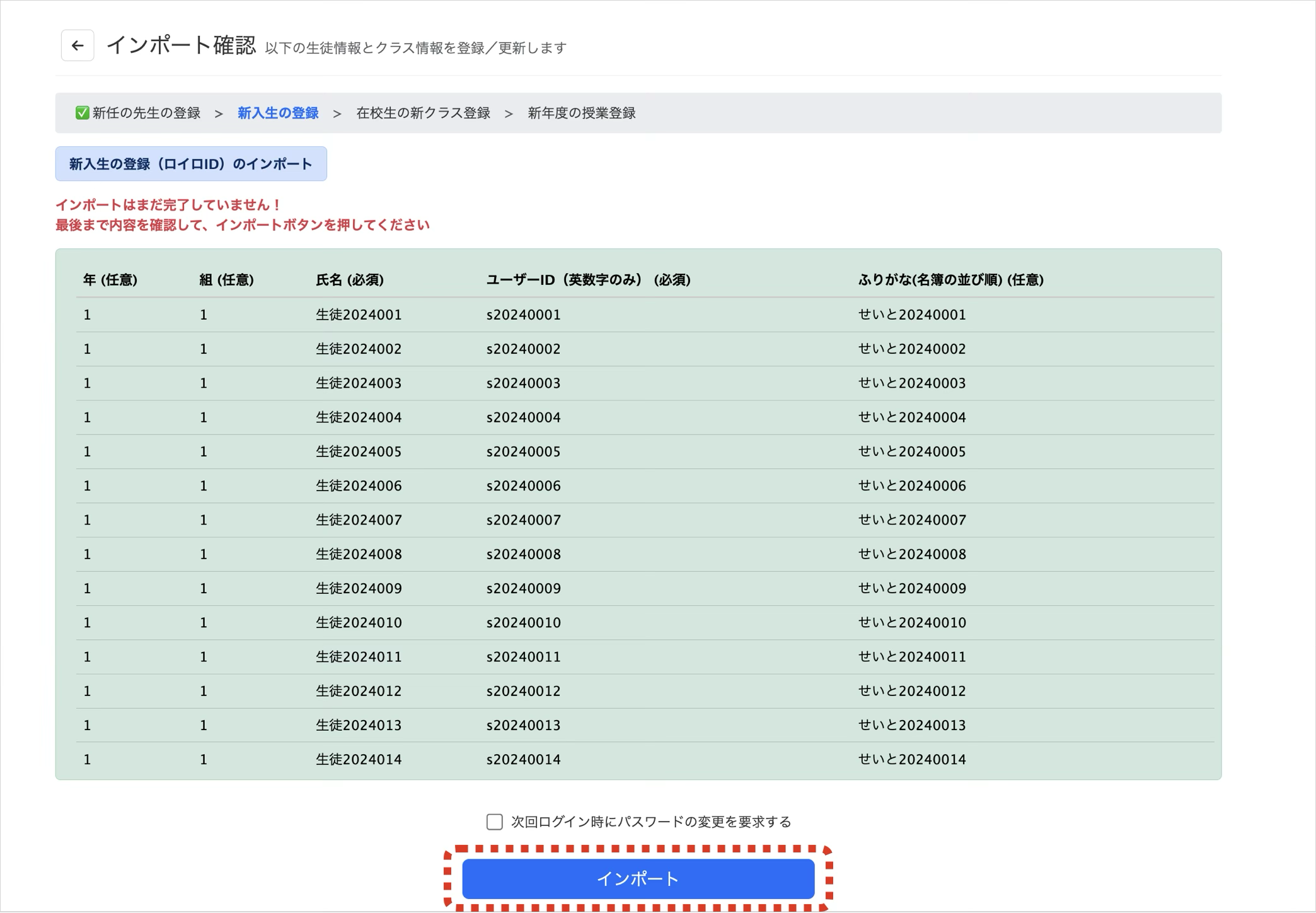Click ふりがな(名簿の並び順) column header
1316x913 pixels.
pos(950,280)
